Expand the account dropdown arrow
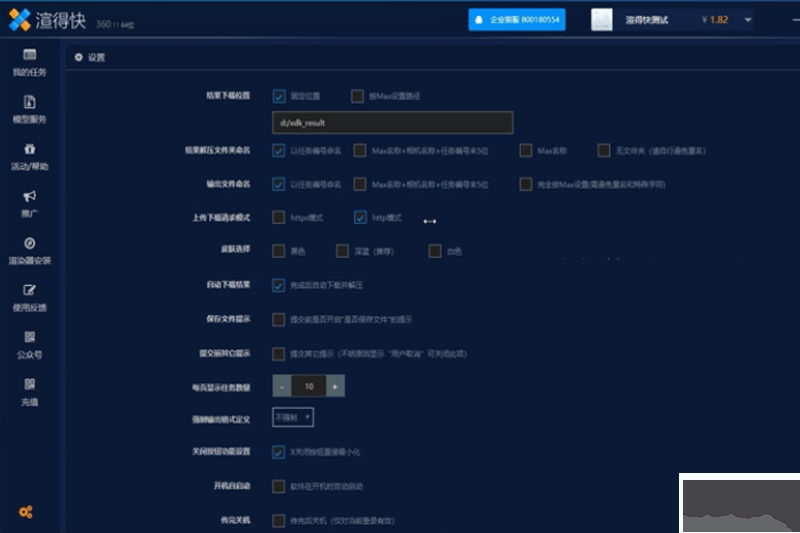 click(748, 20)
